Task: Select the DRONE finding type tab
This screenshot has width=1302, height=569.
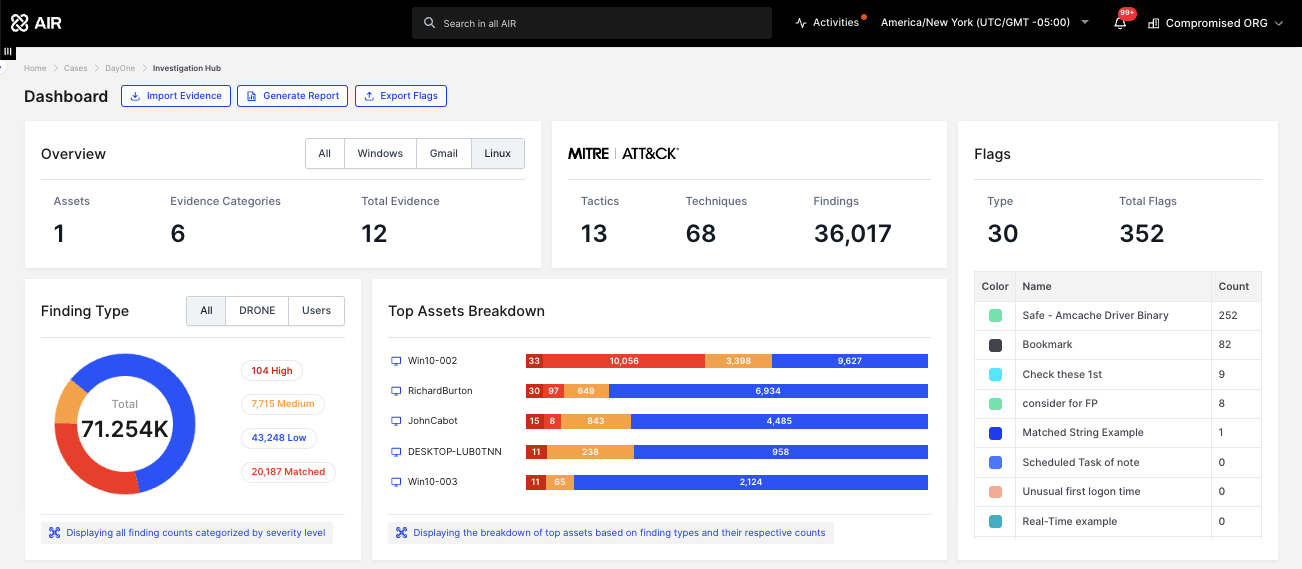Action: [257, 311]
